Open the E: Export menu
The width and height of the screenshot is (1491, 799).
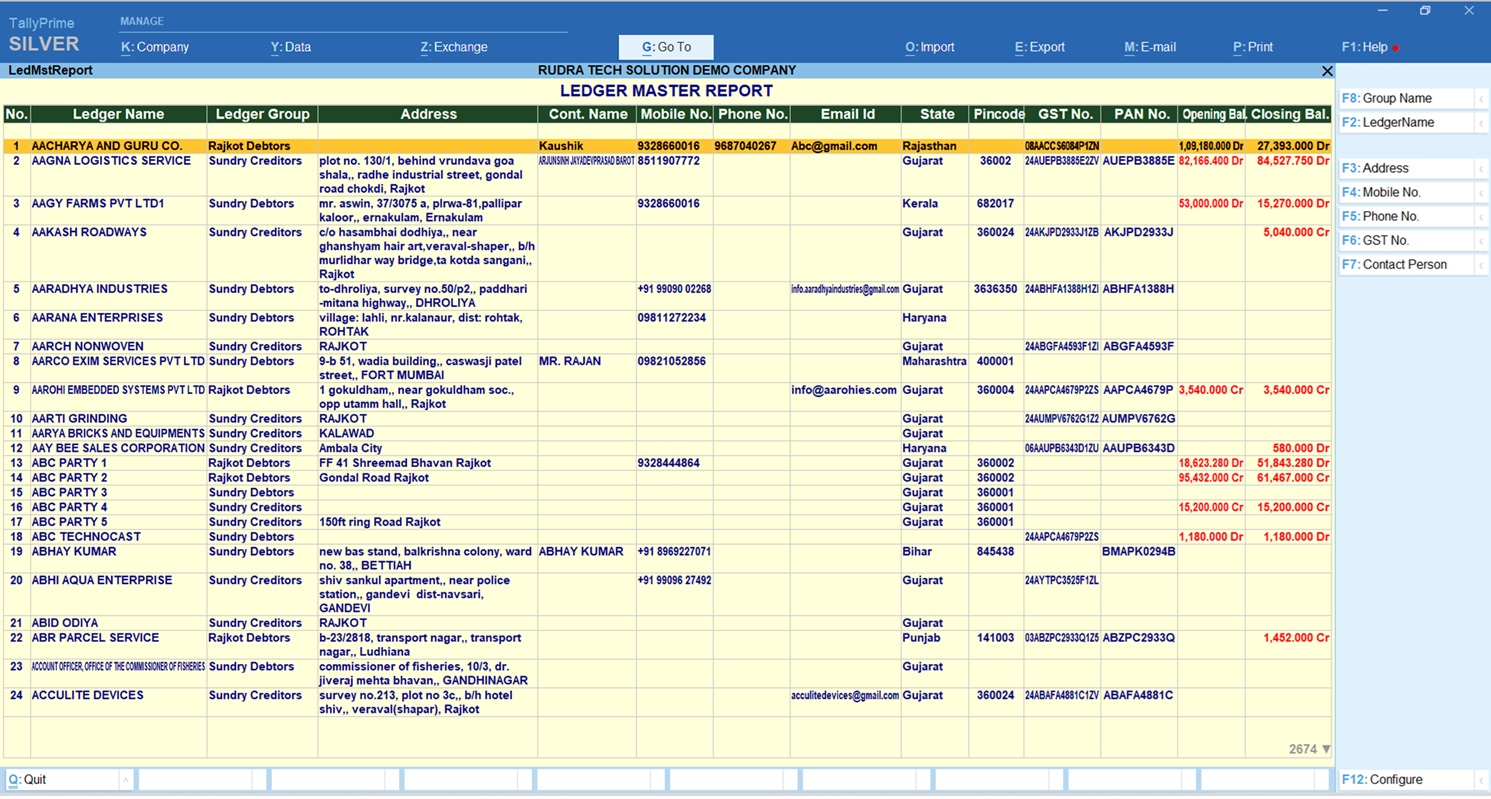pyautogui.click(x=1040, y=47)
